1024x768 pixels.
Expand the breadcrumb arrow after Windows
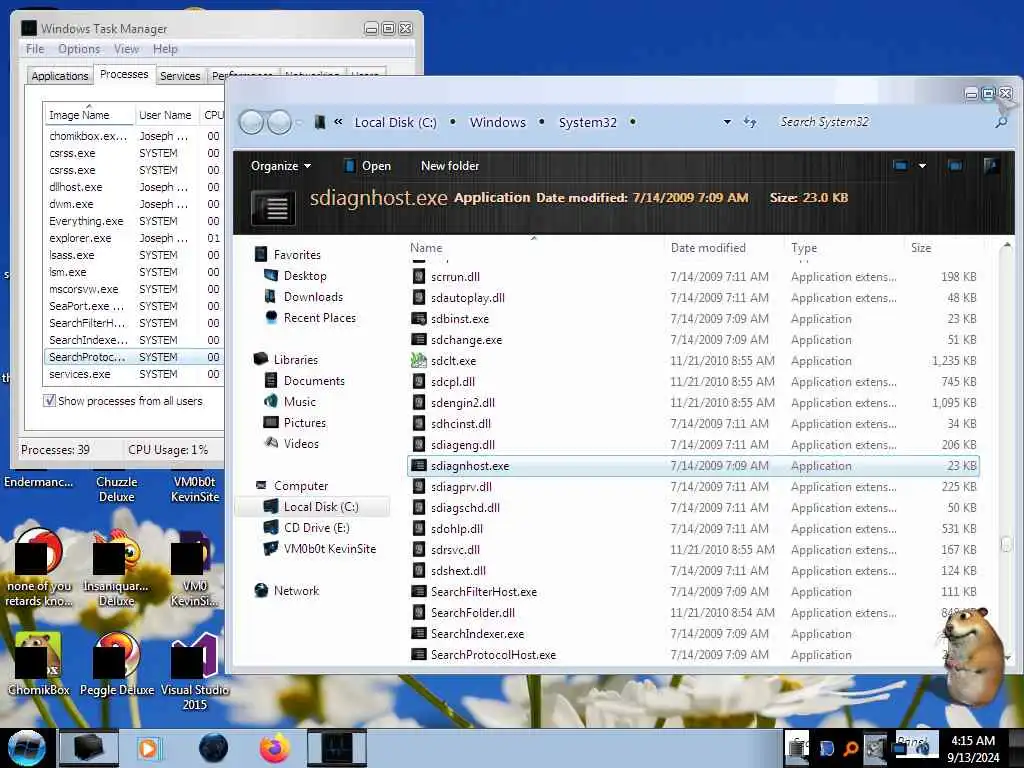tap(541, 122)
